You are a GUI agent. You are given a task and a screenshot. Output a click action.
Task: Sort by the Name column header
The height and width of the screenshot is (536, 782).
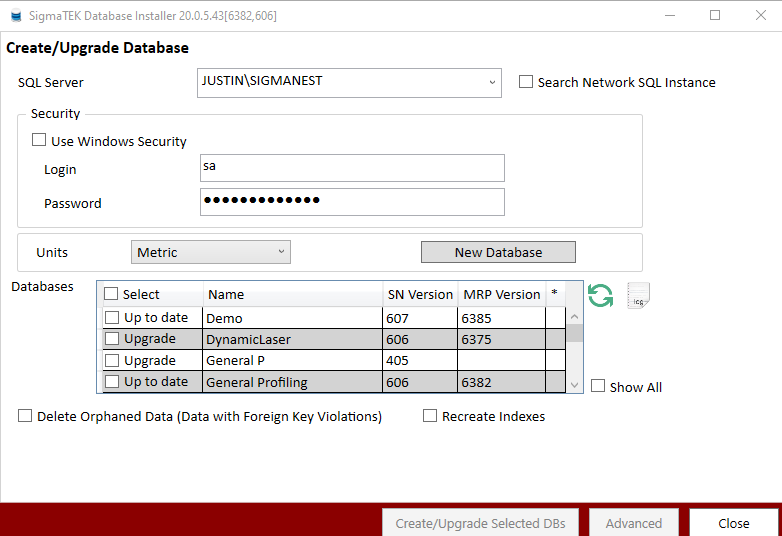(293, 294)
